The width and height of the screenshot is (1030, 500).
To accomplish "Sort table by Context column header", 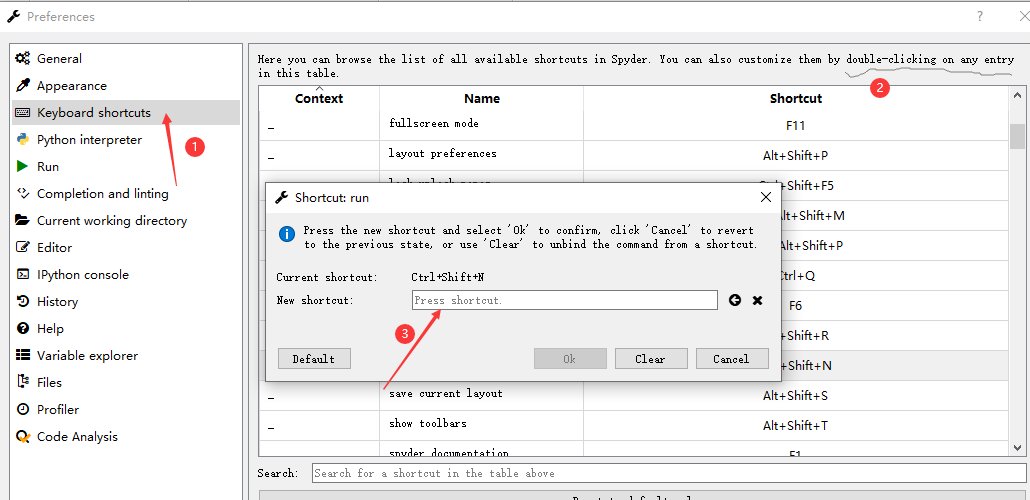I will [x=319, y=98].
